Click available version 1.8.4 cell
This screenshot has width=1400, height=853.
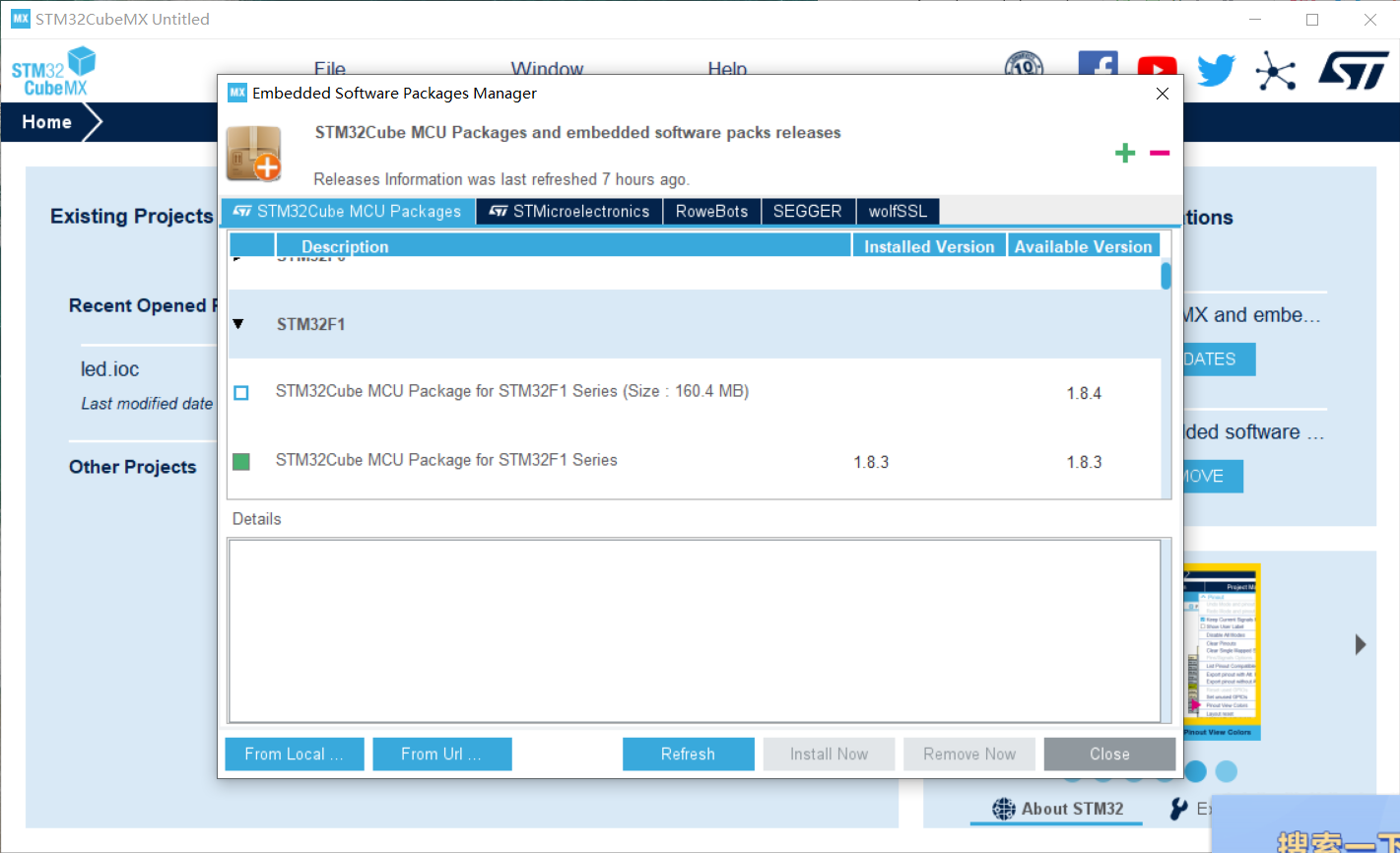pyautogui.click(x=1084, y=393)
